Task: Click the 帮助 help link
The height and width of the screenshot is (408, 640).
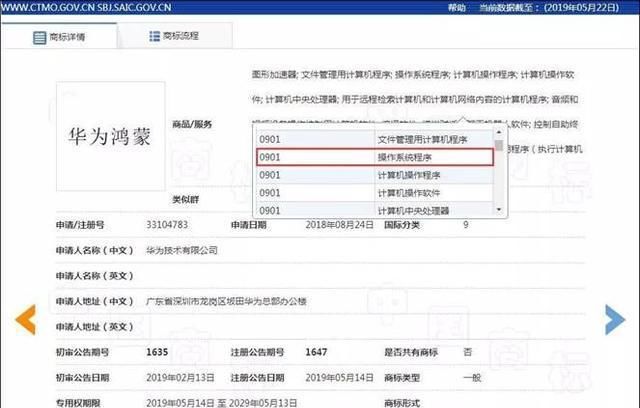Action: click(x=456, y=6)
